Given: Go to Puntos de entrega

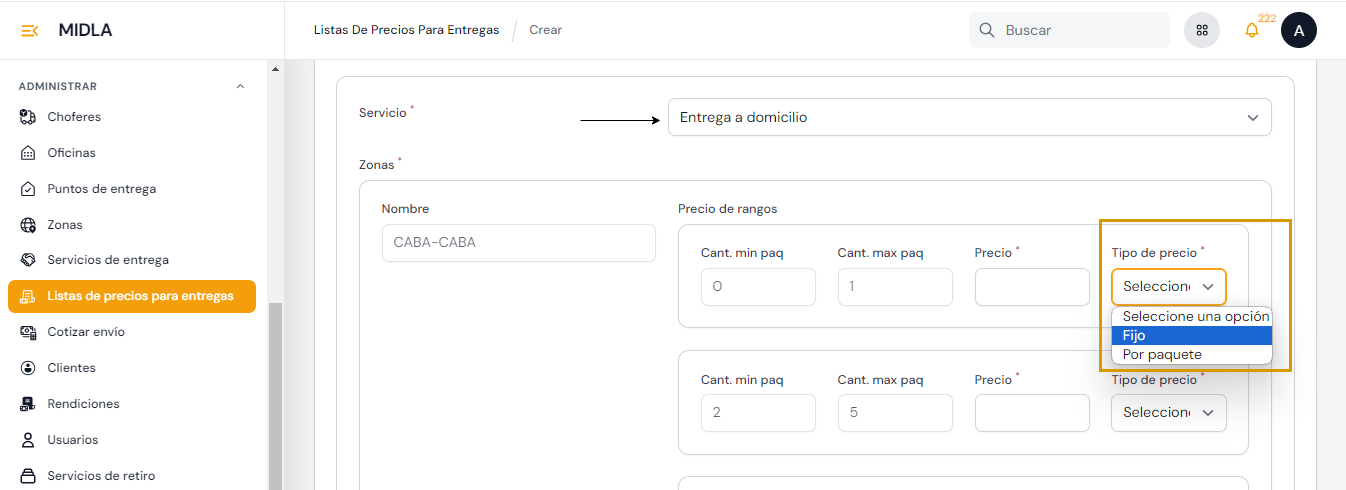Looking at the screenshot, I should pos(101,189).
